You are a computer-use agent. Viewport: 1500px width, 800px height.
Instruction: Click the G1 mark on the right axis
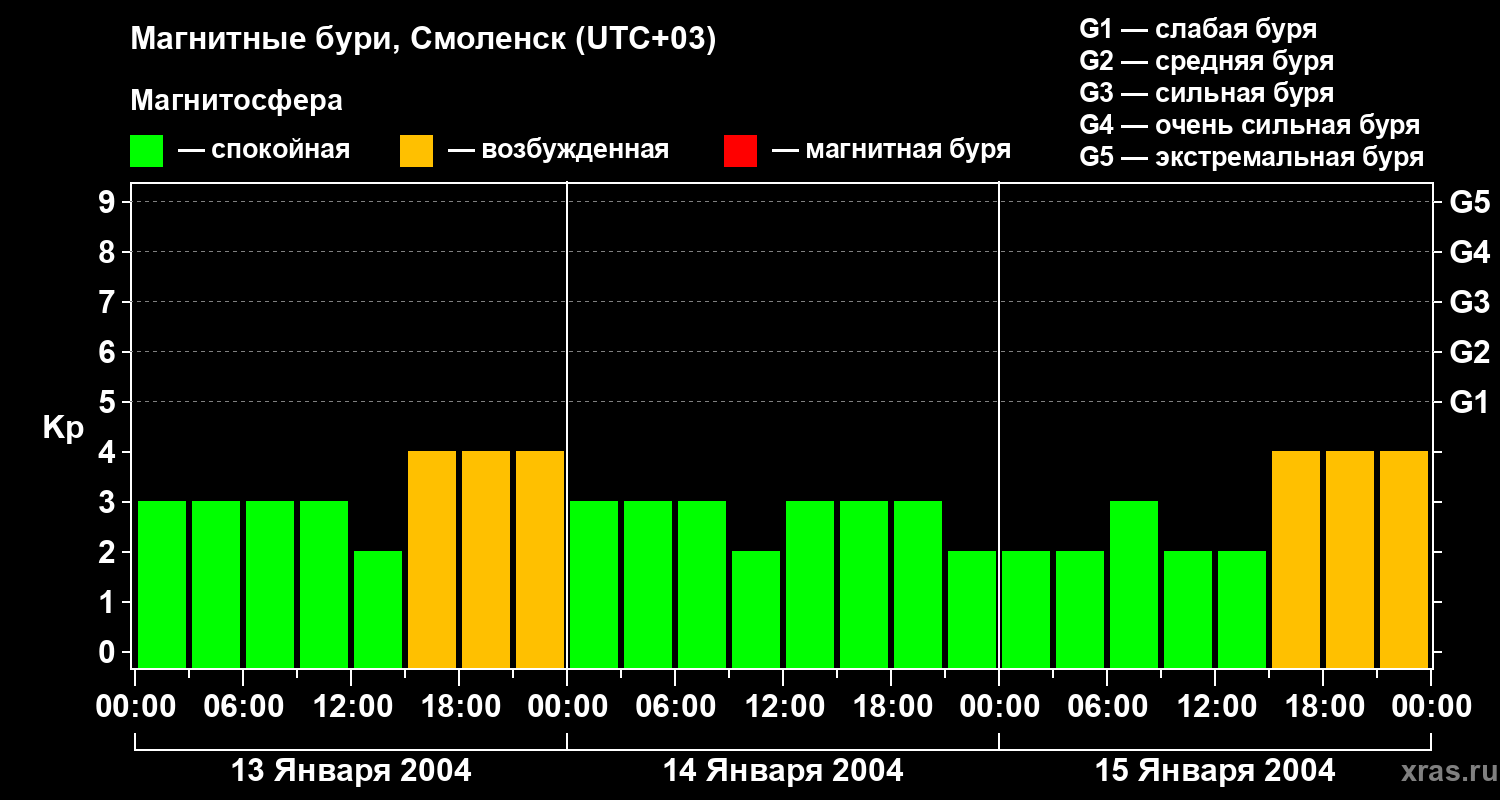(1470, 402)
